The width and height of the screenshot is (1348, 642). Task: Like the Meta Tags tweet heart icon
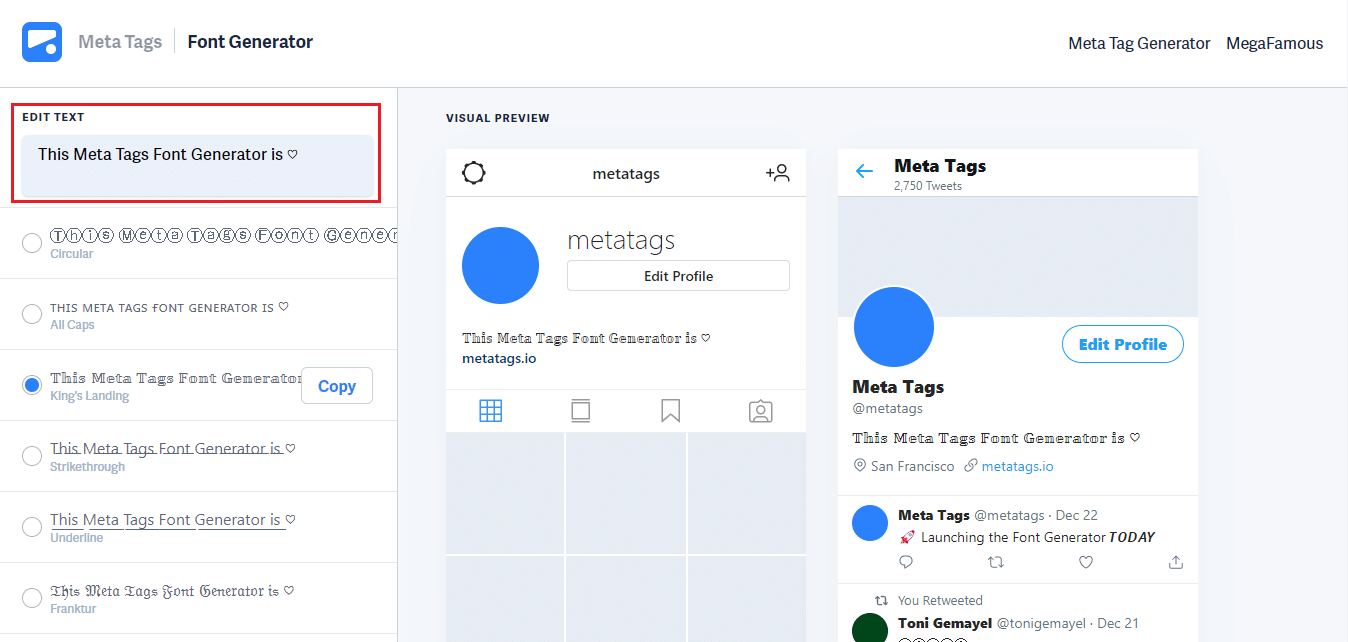1086,562
